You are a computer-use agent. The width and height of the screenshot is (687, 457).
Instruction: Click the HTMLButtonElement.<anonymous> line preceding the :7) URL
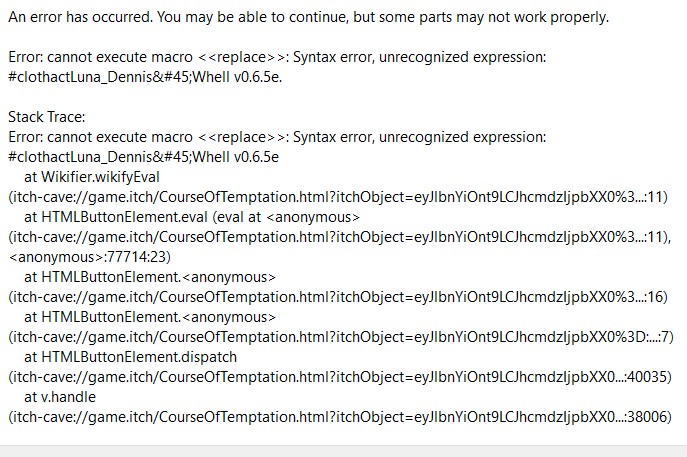(150, 317)
